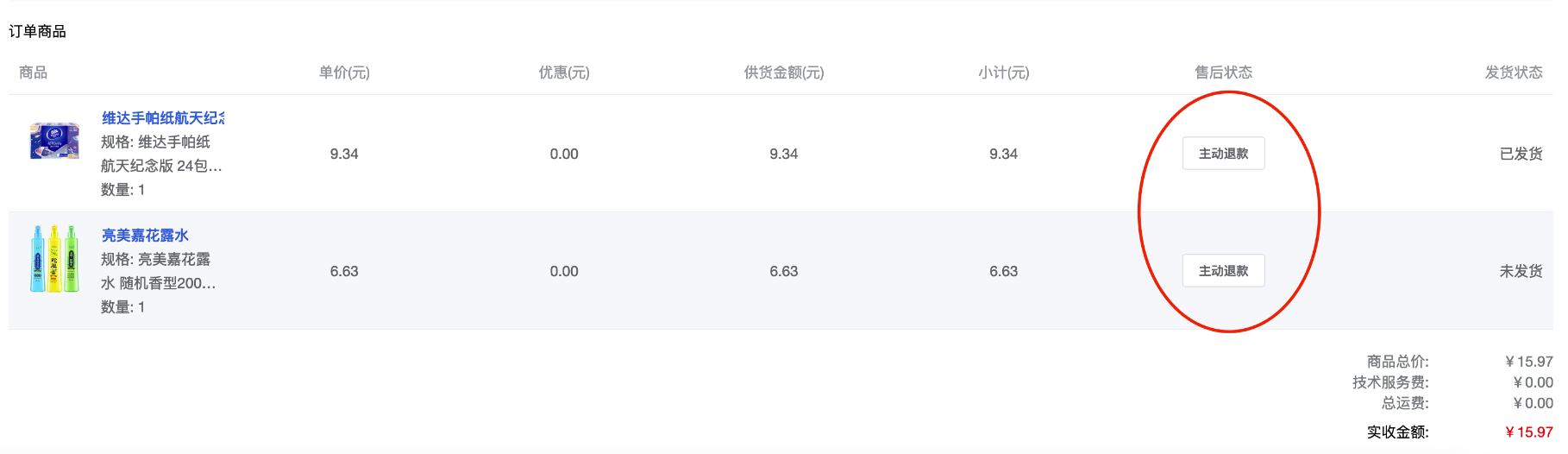The width and height of the screenshot is (1568, 454).
Task: Click the 售后状态 column header
Action: click(1223, 73)
